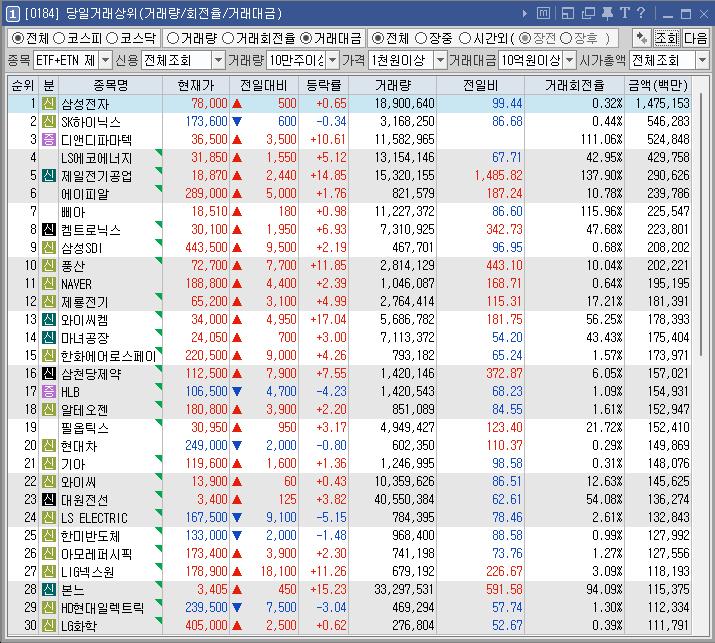Select the 필옵틱스 stock name

click(84, 428)
